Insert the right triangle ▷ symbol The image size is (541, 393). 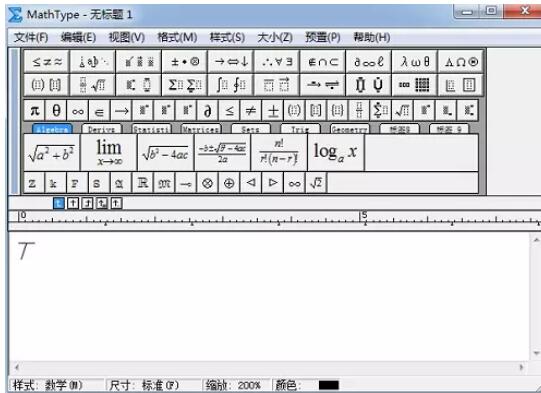[273, 183]
